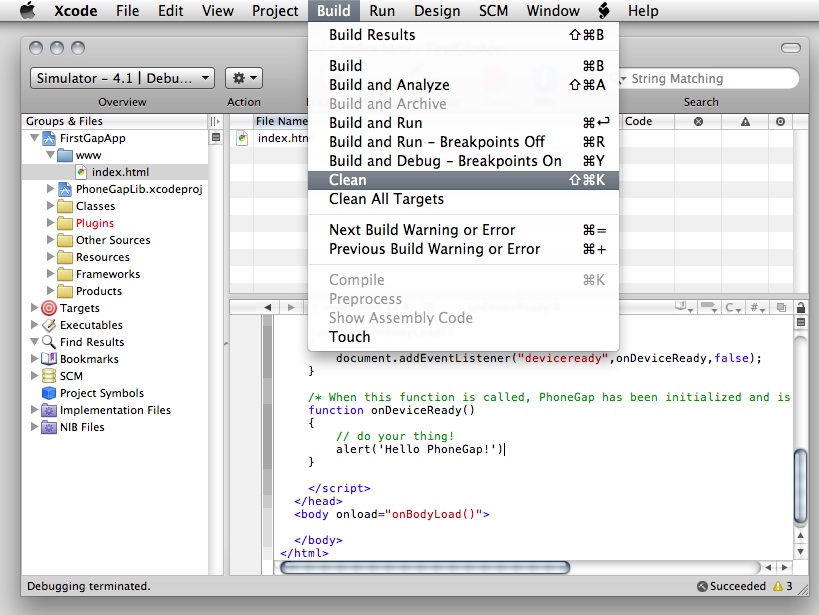Click the Plugins folder icon
This screenshot has width=819, height=615.
coord(65,223)
